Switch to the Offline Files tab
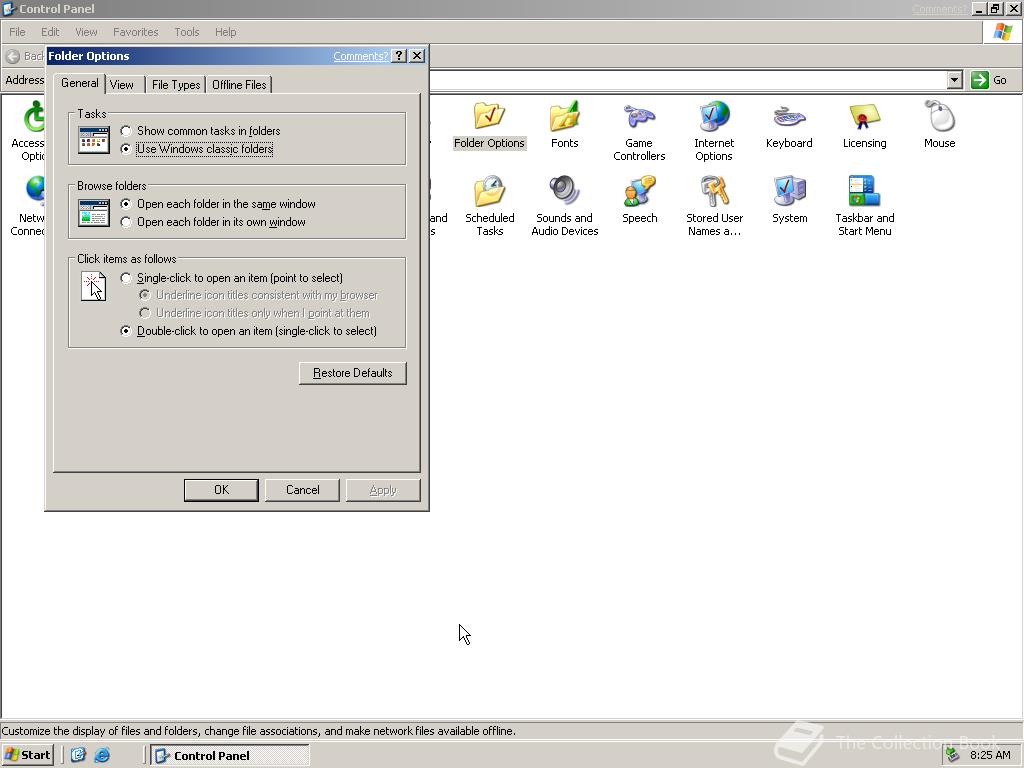The image size is (1024, 768). click(239, 85)
